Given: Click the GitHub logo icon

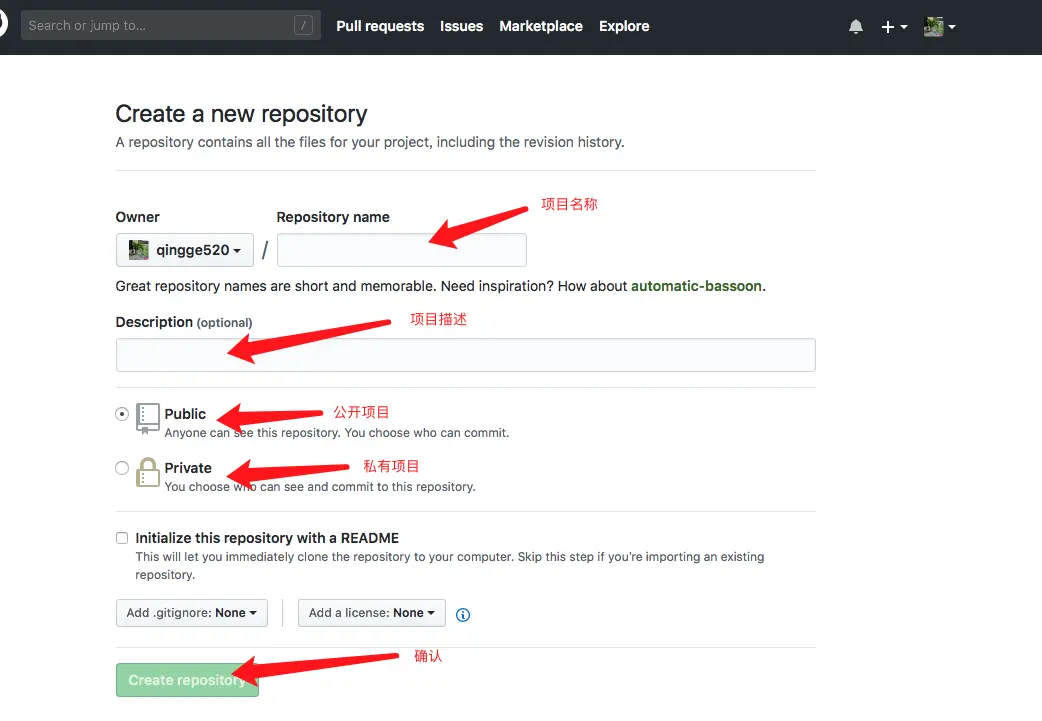Looking at the screenshot, I should coord(4,25).
